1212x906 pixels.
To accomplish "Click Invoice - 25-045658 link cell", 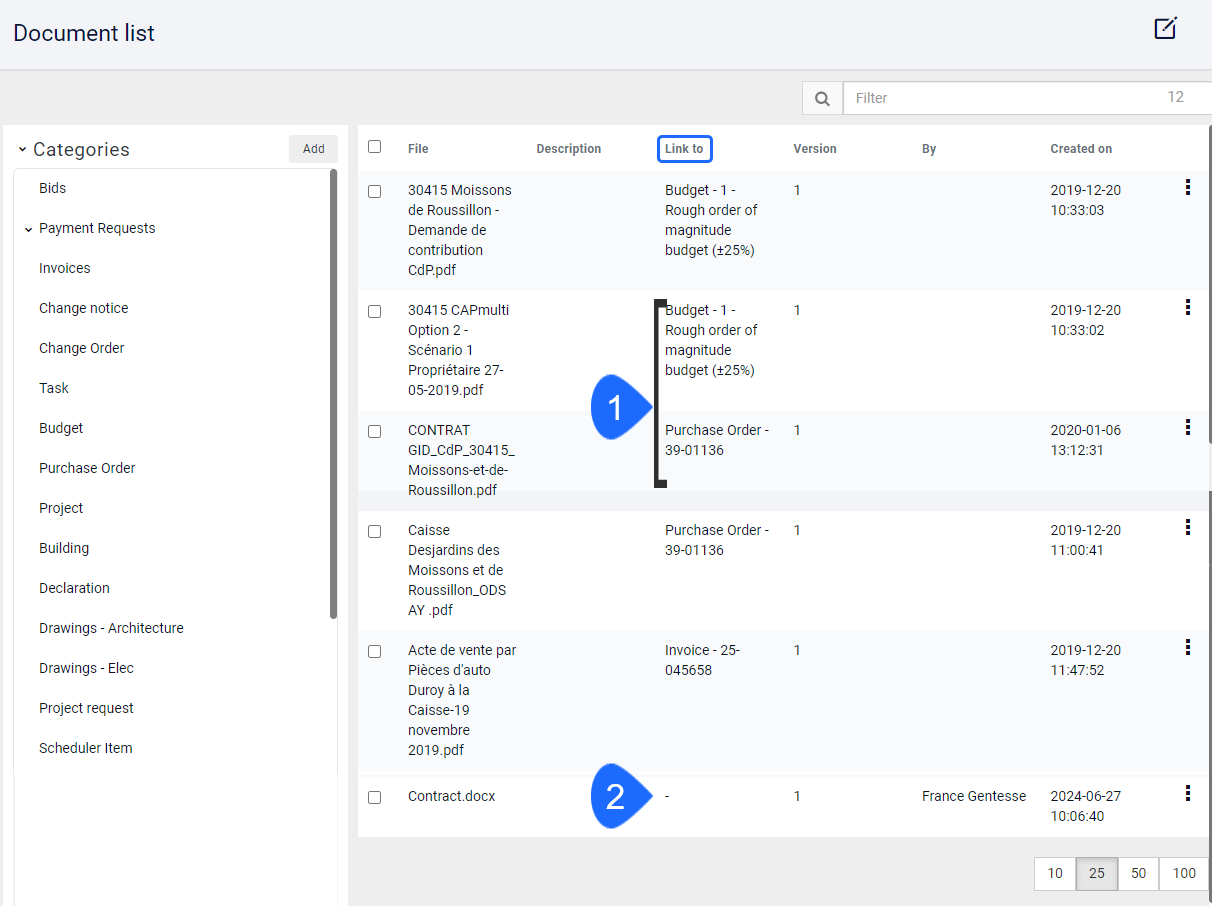I will (x=702, y=660).
